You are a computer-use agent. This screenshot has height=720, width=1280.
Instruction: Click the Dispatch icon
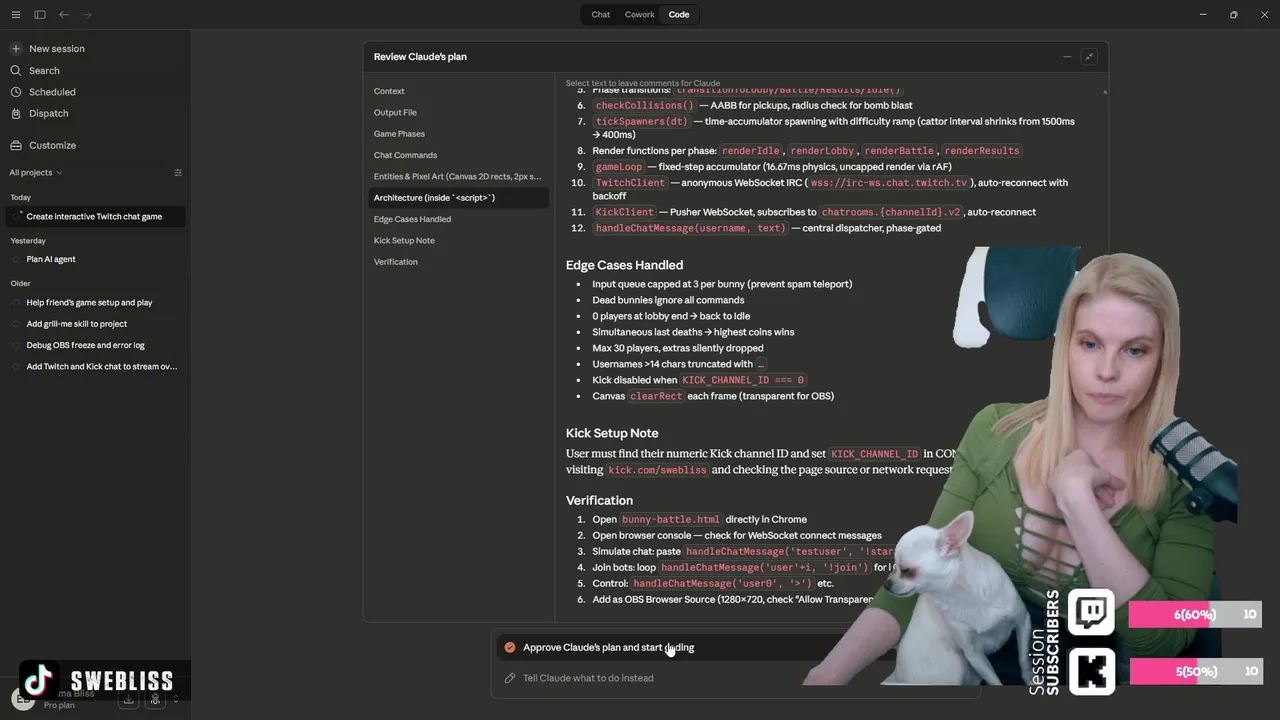click(16, 113)
